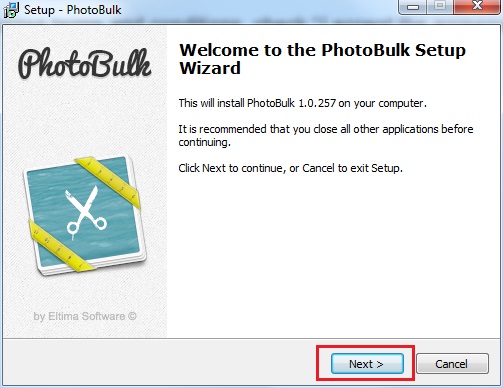The image size is (503, 388).
Task: Click the "by Eltima Software ©" credit text
Action: coord(85,316)
